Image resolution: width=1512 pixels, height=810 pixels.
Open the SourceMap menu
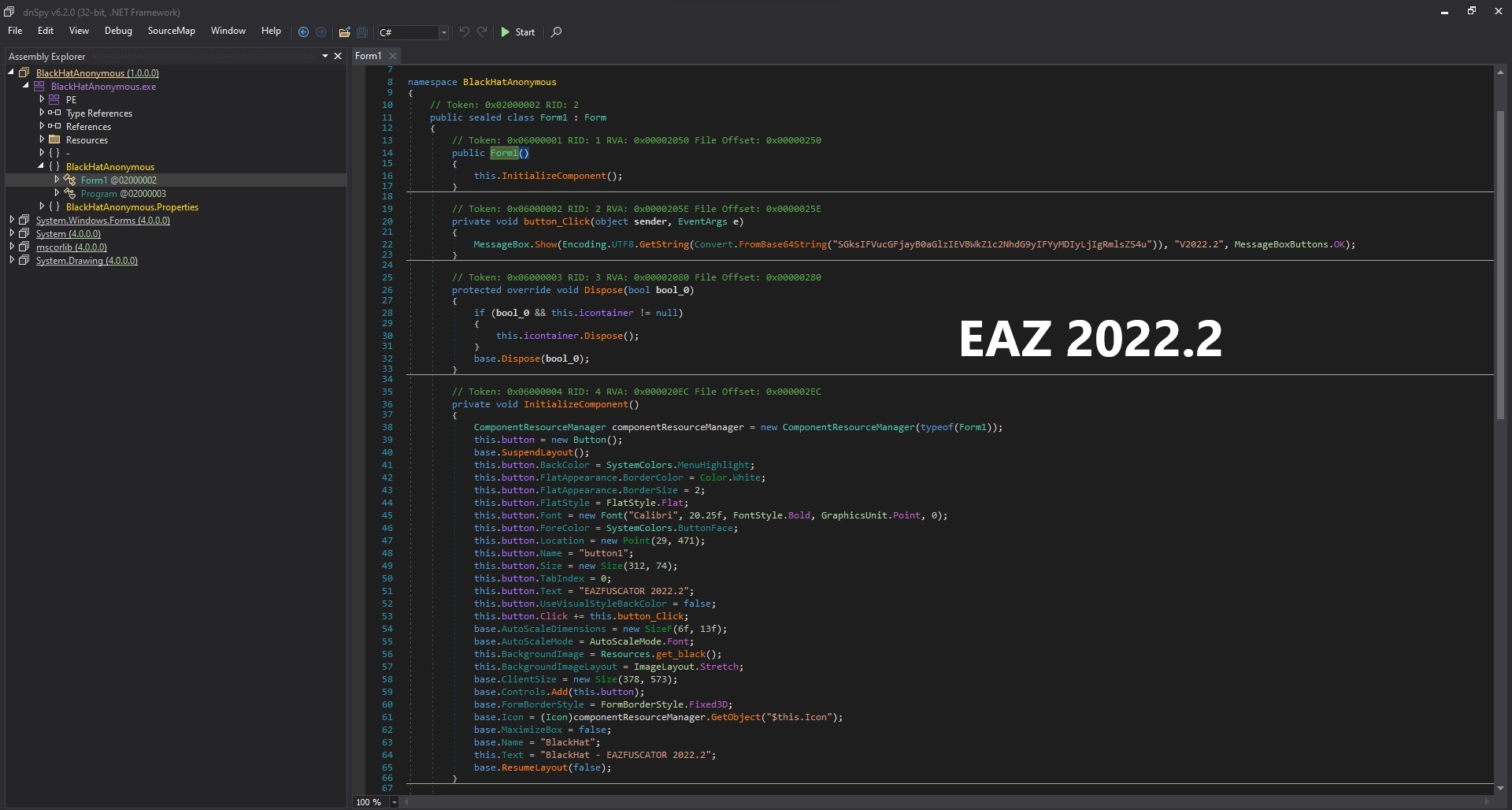pos(171,31)
